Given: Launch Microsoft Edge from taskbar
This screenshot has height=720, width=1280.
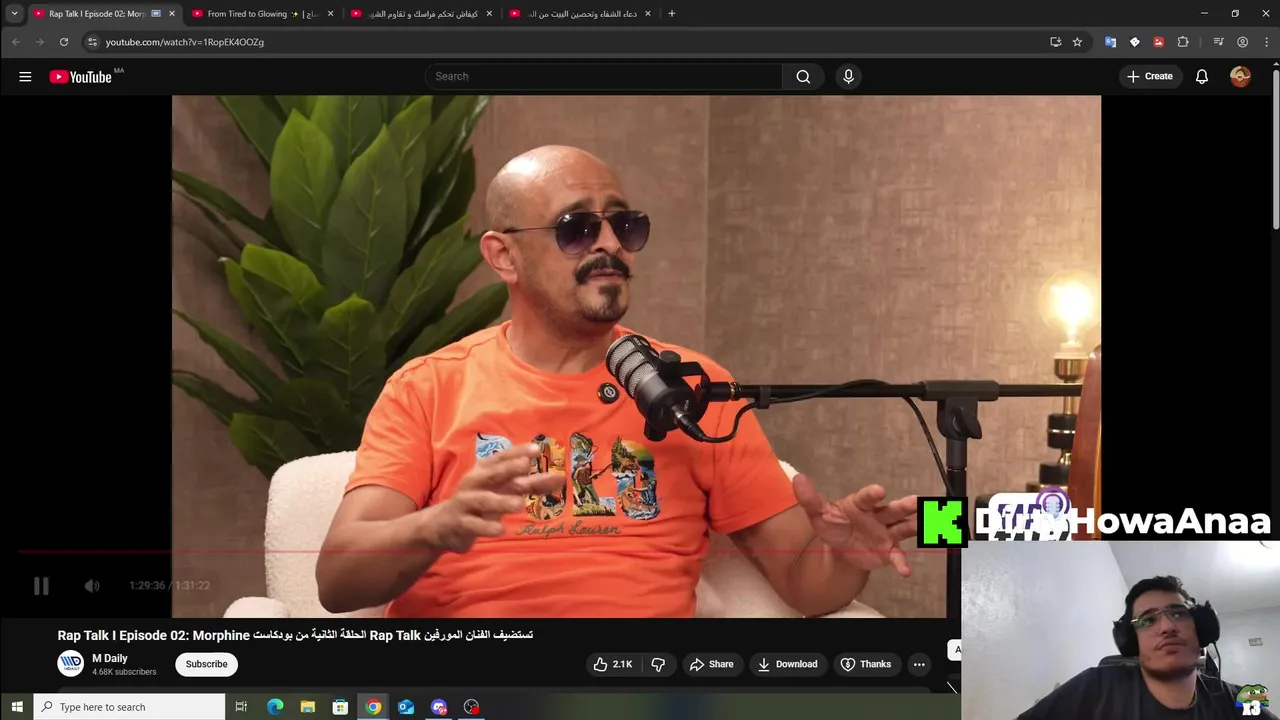Looking at the screenshot, I should click(x=275, y=707).
